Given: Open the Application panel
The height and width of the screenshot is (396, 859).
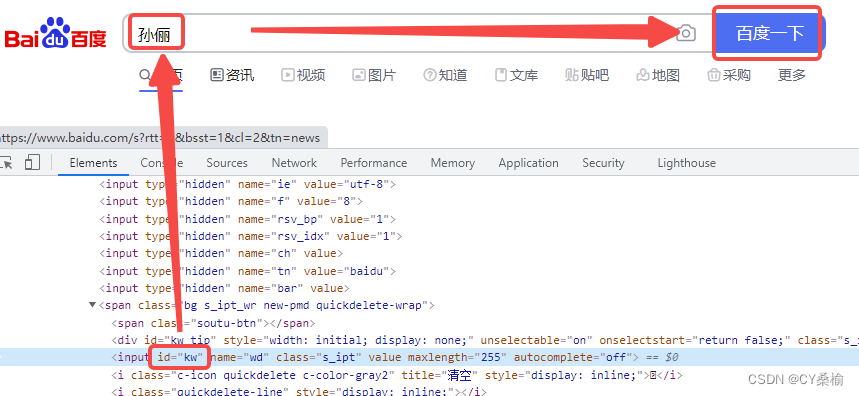Looking at the screenshot, I should 528,163.
